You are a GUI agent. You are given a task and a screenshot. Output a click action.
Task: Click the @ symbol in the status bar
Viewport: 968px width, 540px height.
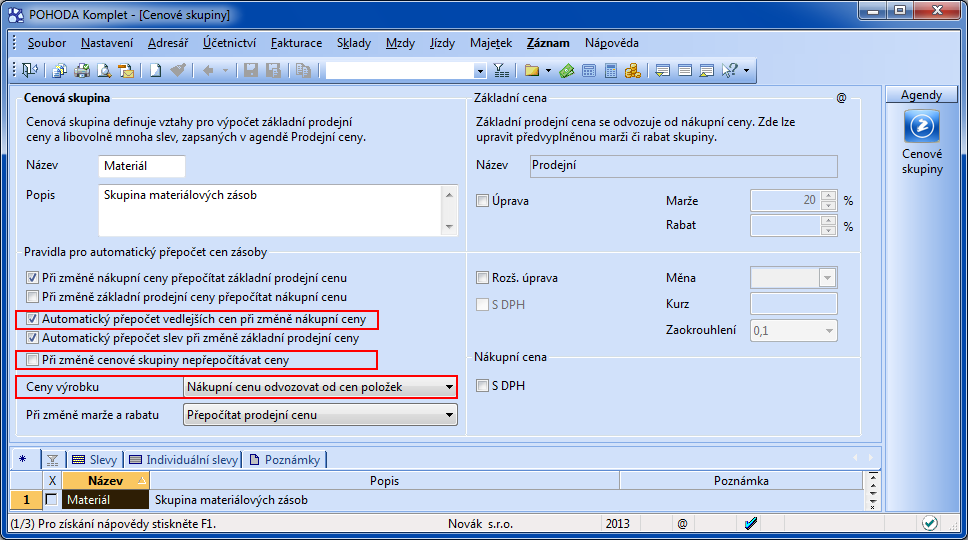pos(682,524)
